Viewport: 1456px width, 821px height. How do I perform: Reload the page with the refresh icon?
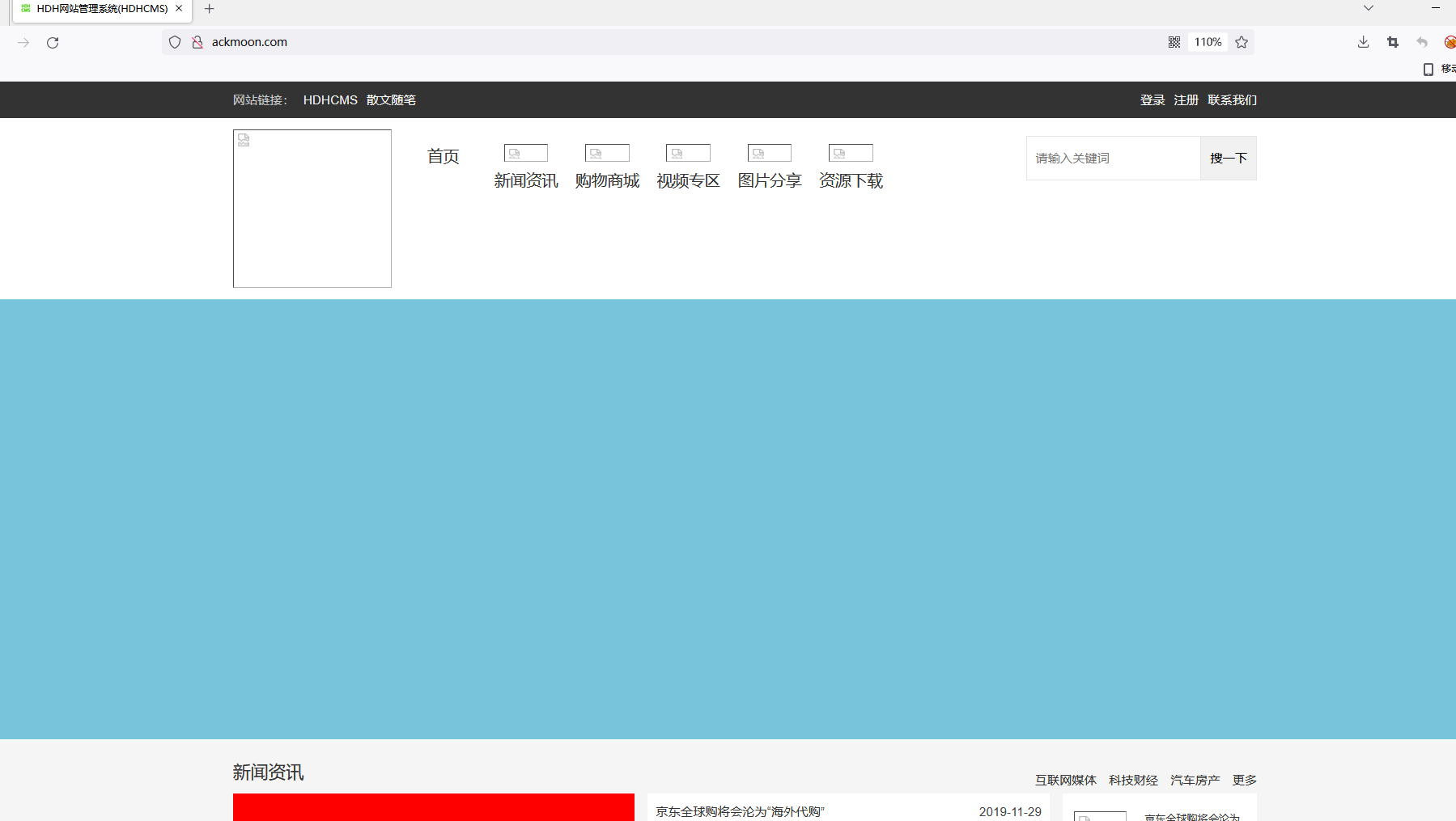53,43
